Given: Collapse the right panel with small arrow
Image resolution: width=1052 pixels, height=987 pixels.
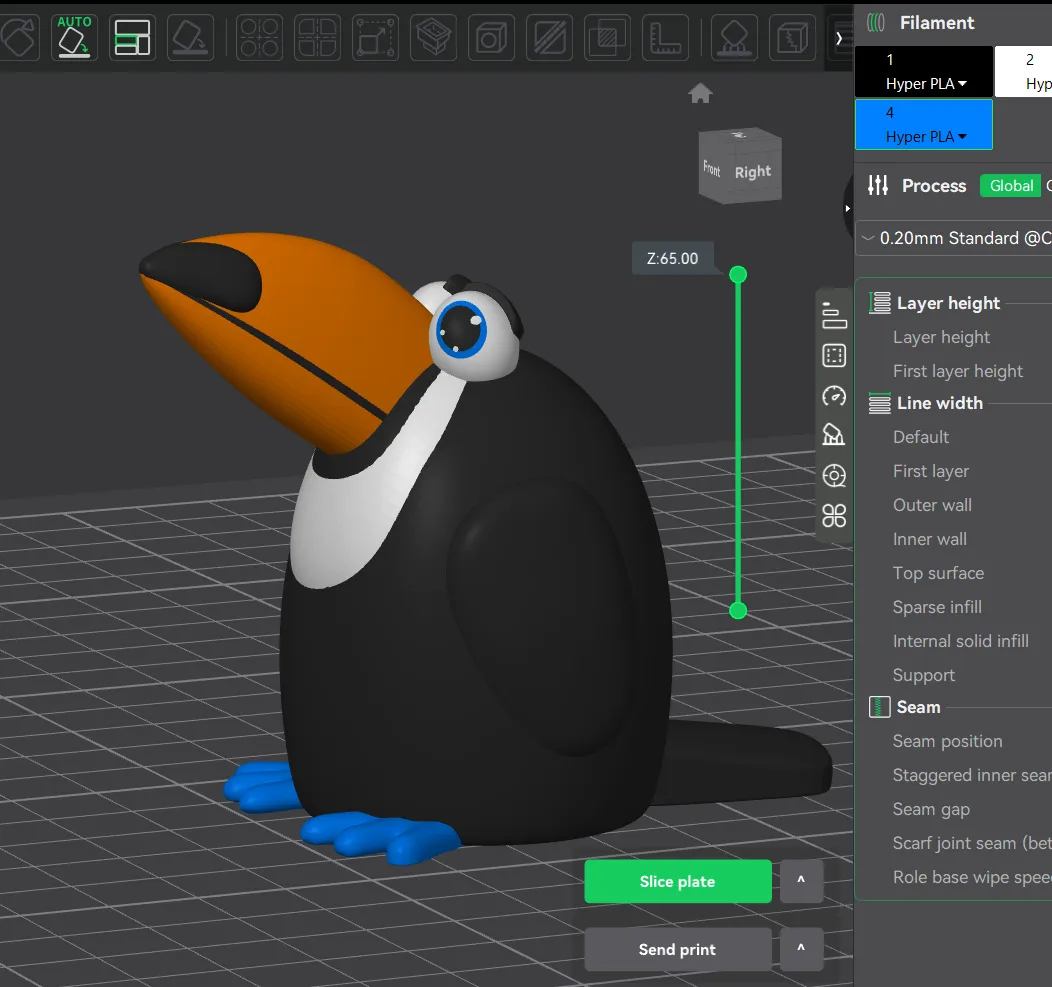Looking at the screenshot, I should tap(848, 209).
